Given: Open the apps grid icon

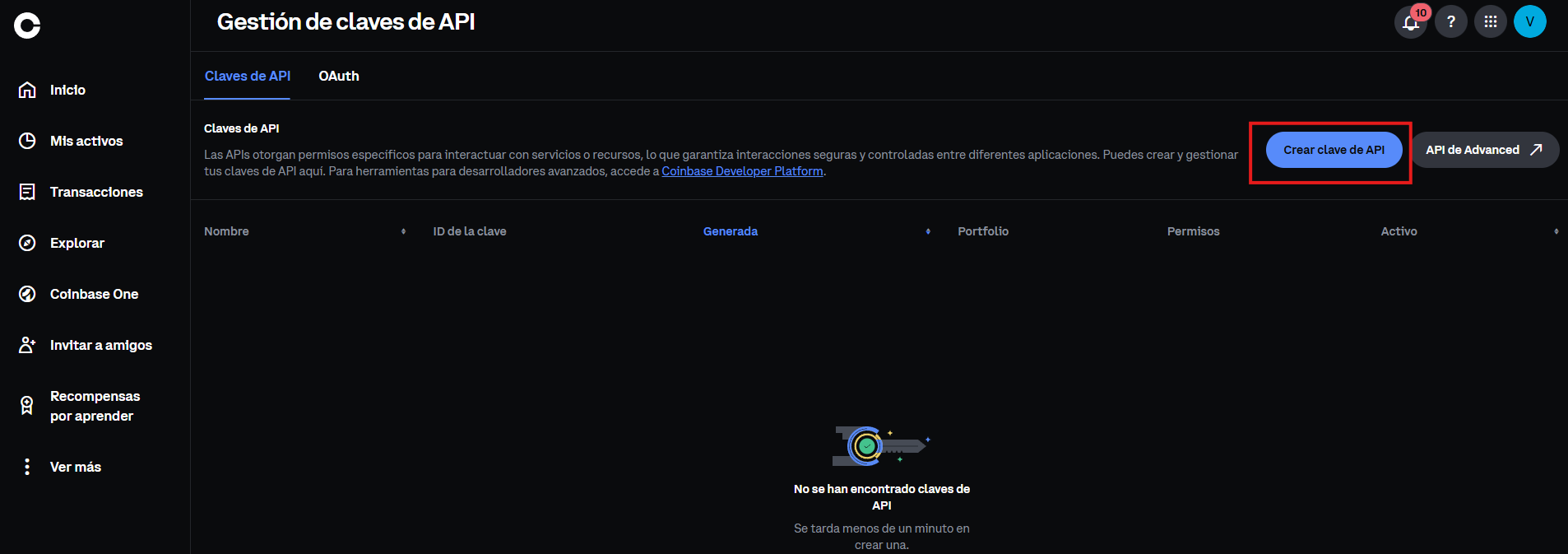Looking at the screenshot, I should [1491, 21].
